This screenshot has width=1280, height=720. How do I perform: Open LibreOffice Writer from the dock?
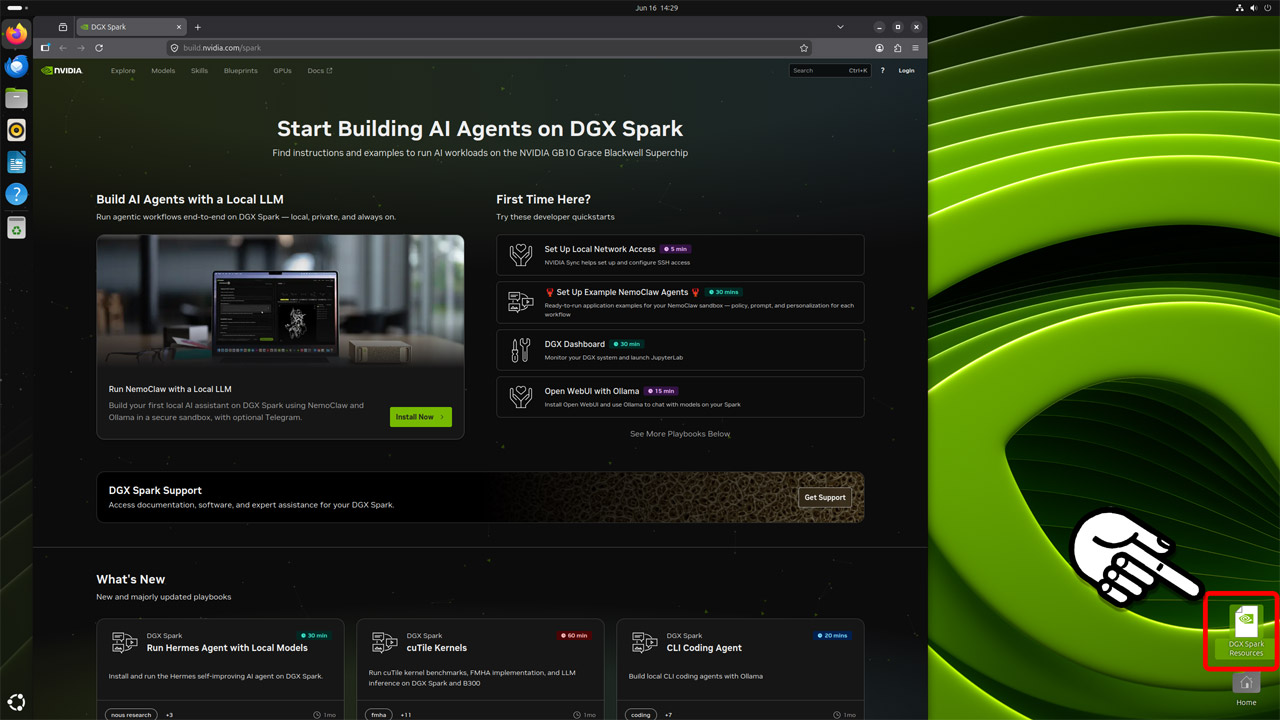(x=16, y=162)
